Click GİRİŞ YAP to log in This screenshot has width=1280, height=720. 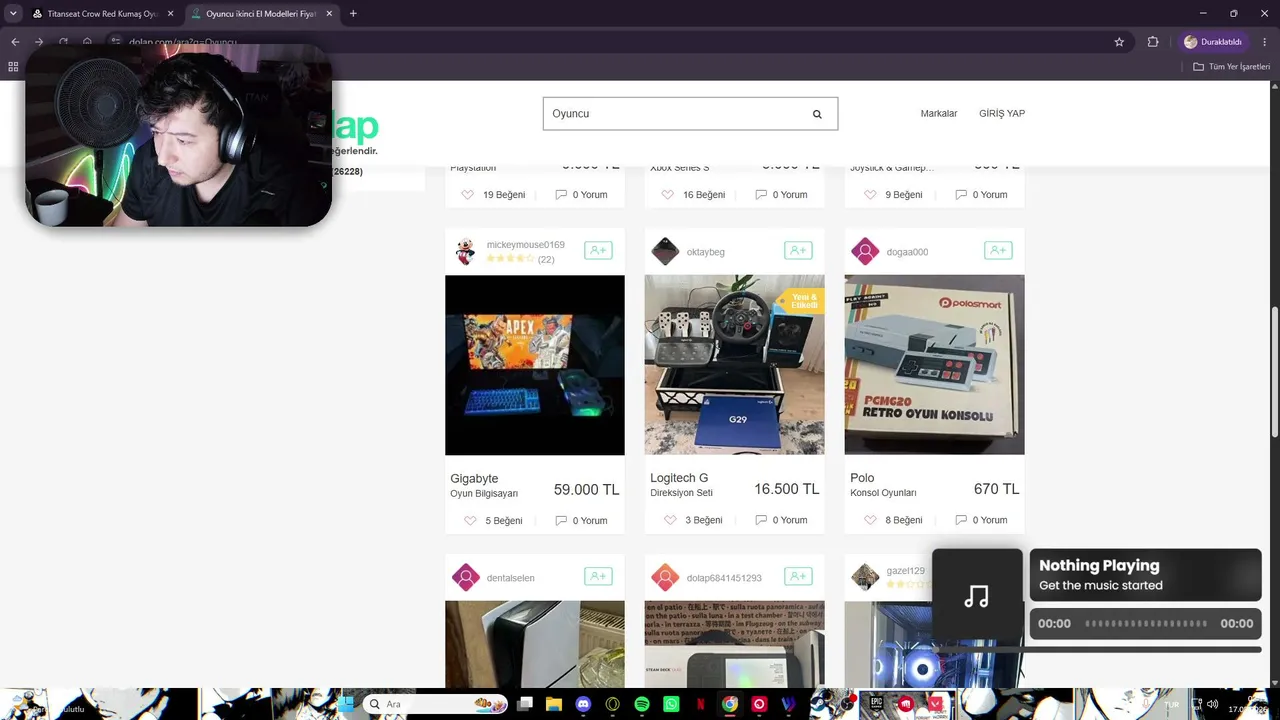tap(1002, 114)
